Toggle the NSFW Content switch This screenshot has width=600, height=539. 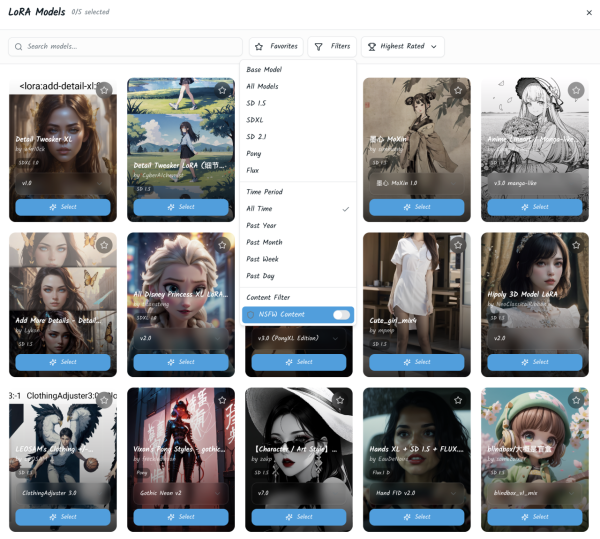coord(341,314)
